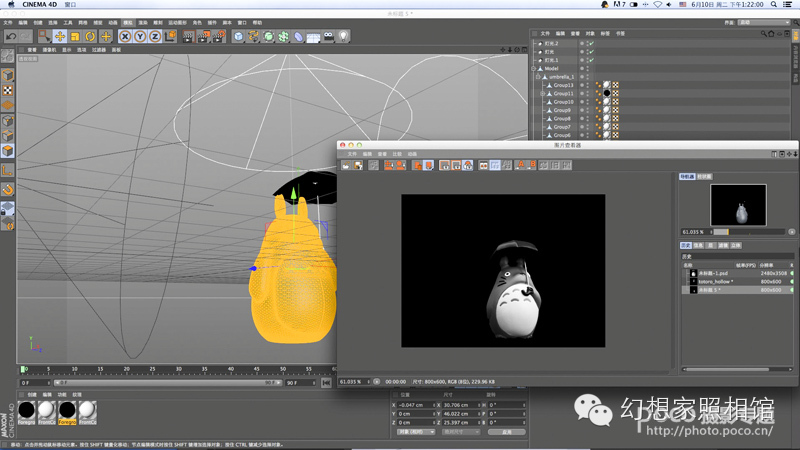Add a camera object icon
Image resolution: width=800 pixels, height=450 pixels.
[329, 36]
